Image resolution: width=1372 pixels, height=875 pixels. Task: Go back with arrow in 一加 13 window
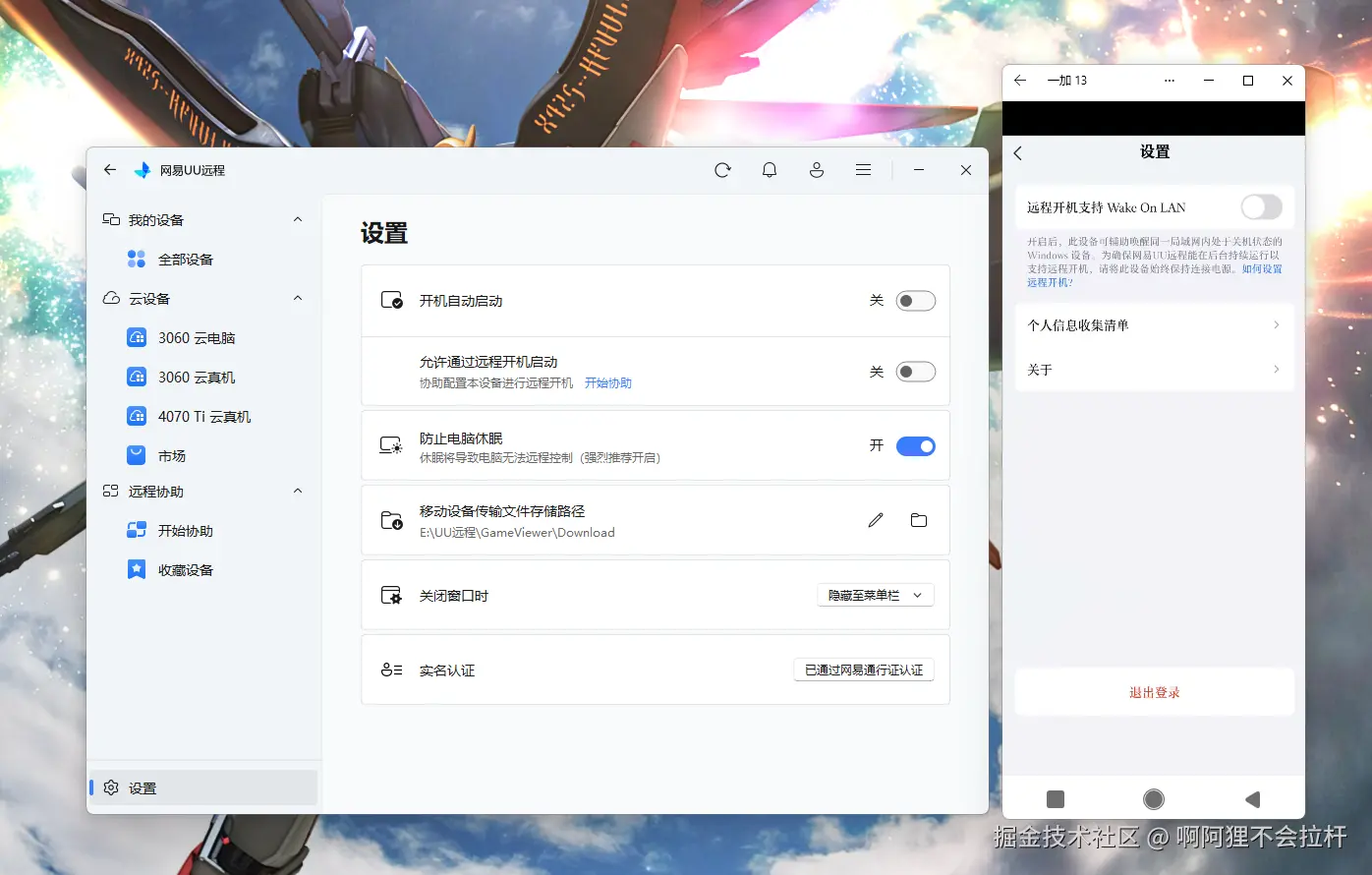1020,81
